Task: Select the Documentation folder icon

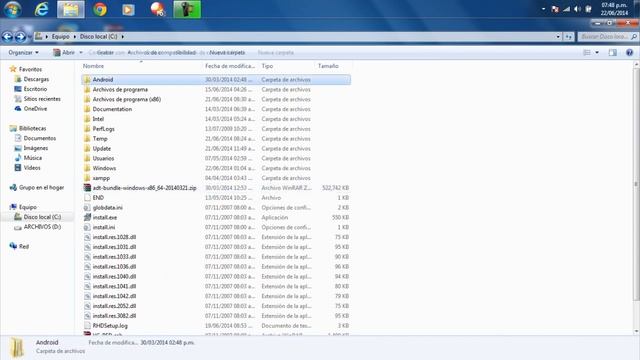Action: (87, 109)
